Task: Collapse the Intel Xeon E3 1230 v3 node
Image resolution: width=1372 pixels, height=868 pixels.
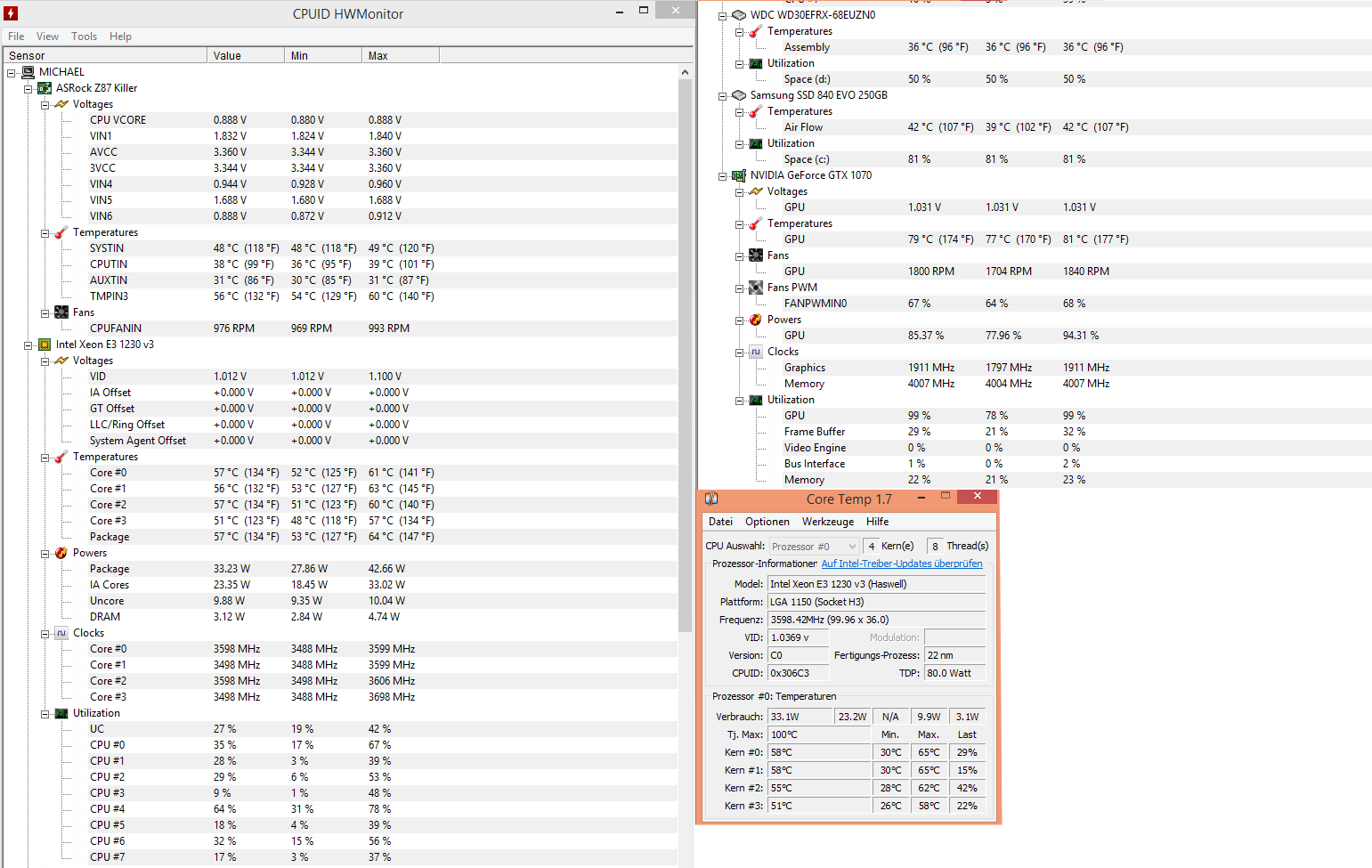Action: pyautogui.click(x=28, y=345)
